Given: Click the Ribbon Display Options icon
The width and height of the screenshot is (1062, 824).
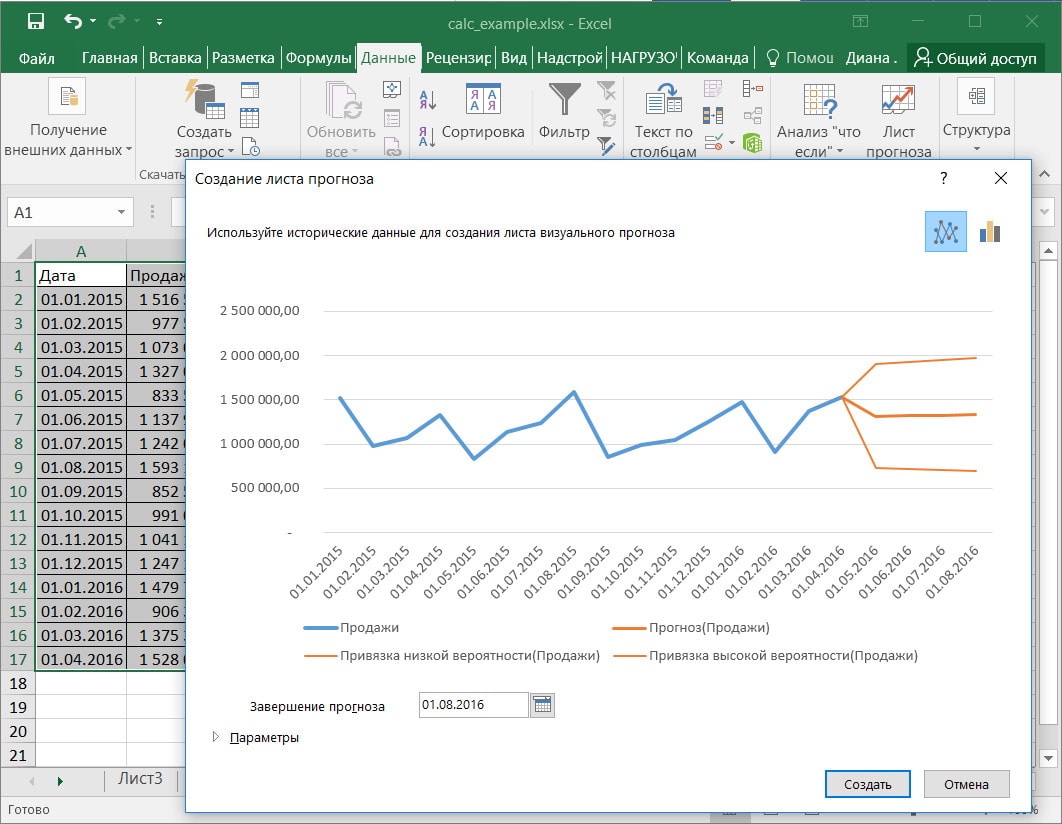Looking at the screenshot, I should click(860, 22).
